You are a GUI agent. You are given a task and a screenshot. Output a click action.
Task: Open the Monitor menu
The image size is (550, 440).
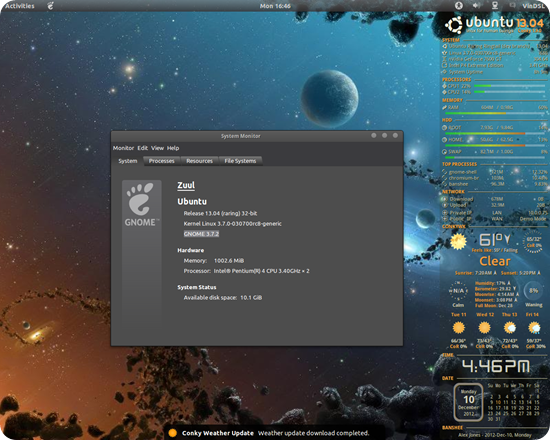click(x=123, y=148)
